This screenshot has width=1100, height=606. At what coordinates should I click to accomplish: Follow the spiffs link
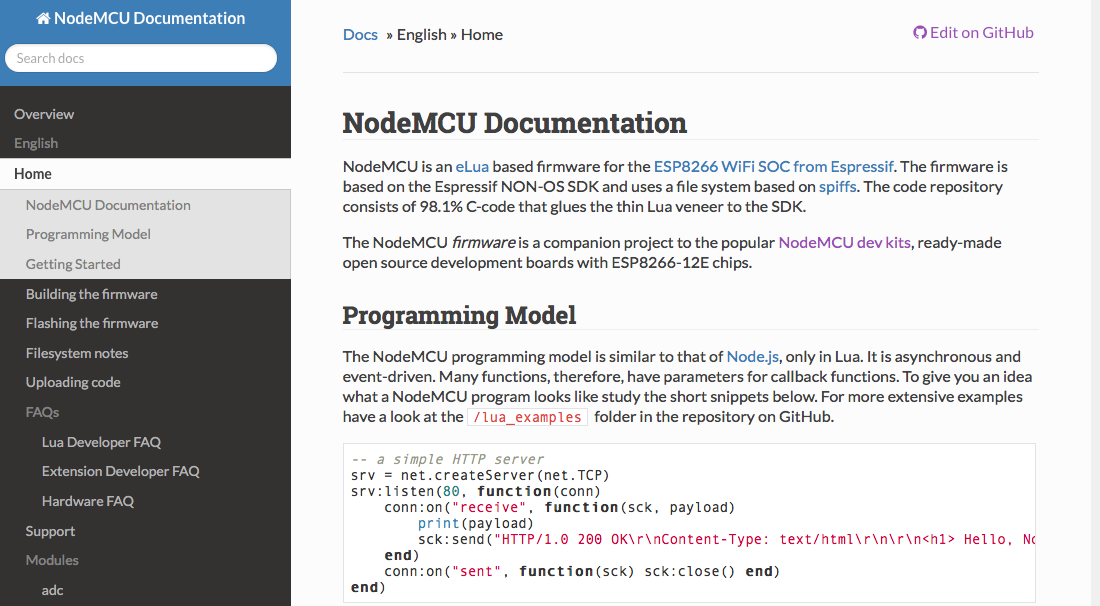(838, 187)
